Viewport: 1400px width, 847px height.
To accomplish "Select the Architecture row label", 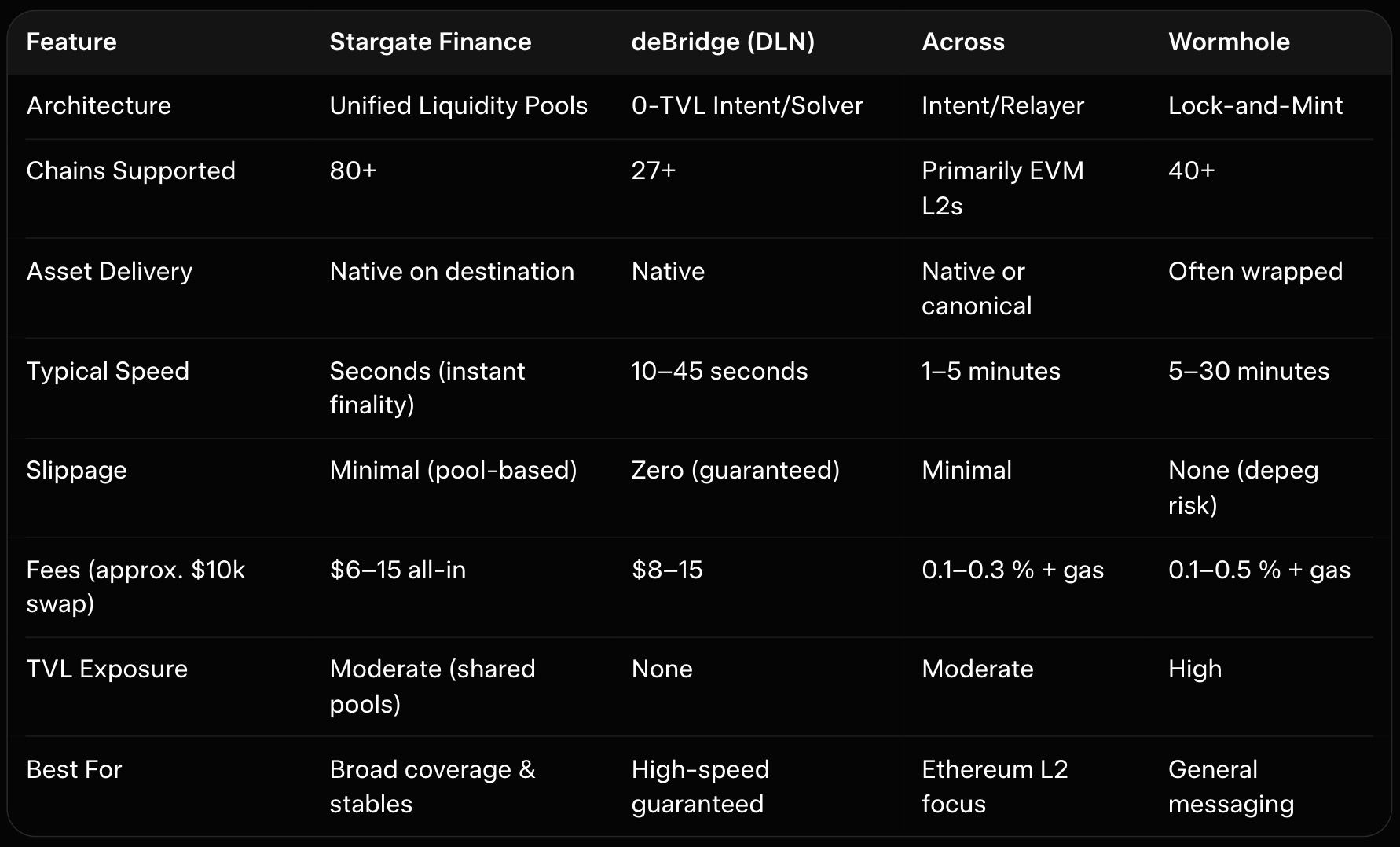I will click(x=98, y=105).
